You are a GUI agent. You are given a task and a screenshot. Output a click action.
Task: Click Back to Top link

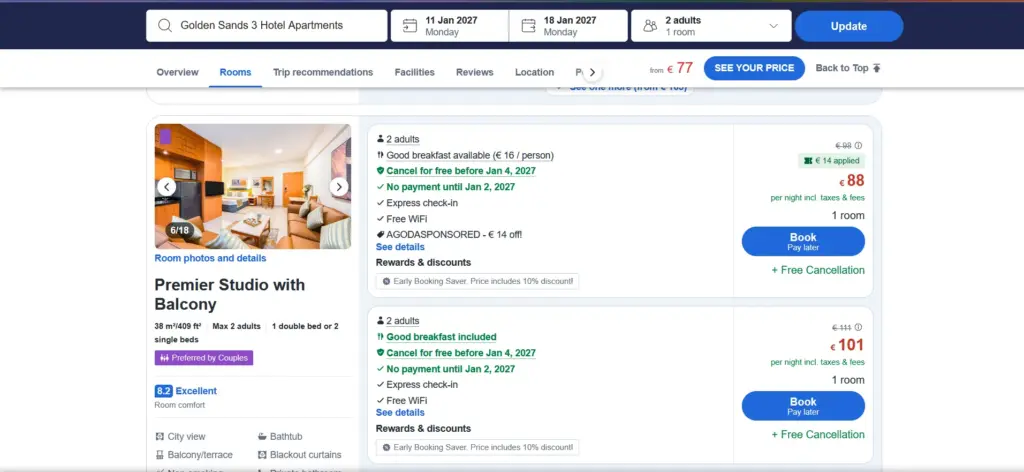[x=848, y=68]
